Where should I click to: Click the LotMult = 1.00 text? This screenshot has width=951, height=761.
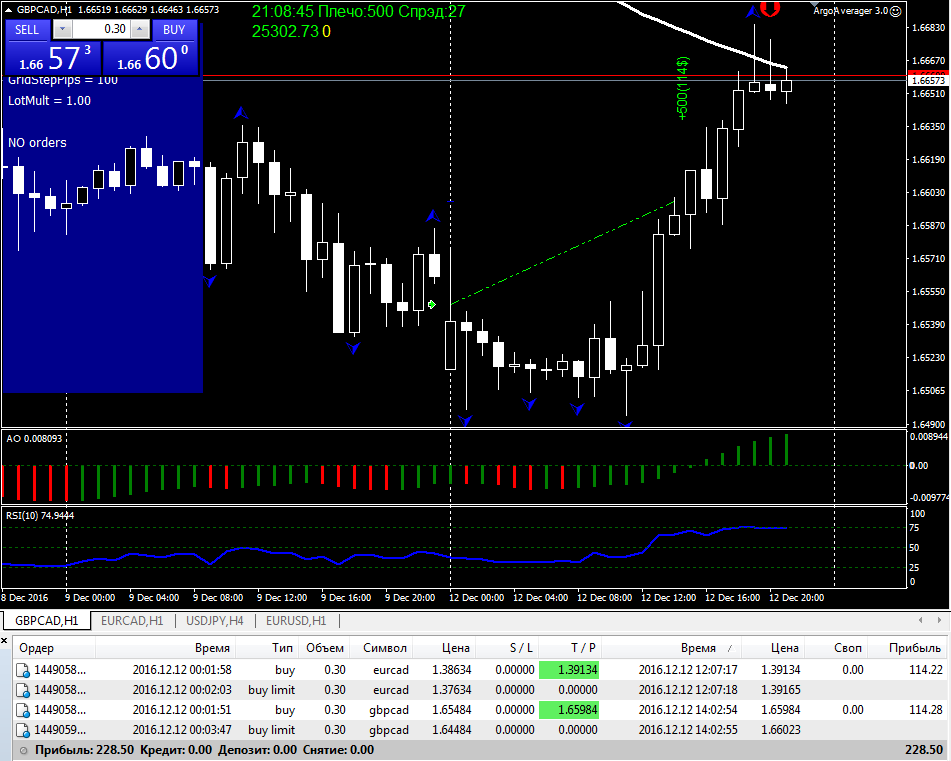[49, 101]
